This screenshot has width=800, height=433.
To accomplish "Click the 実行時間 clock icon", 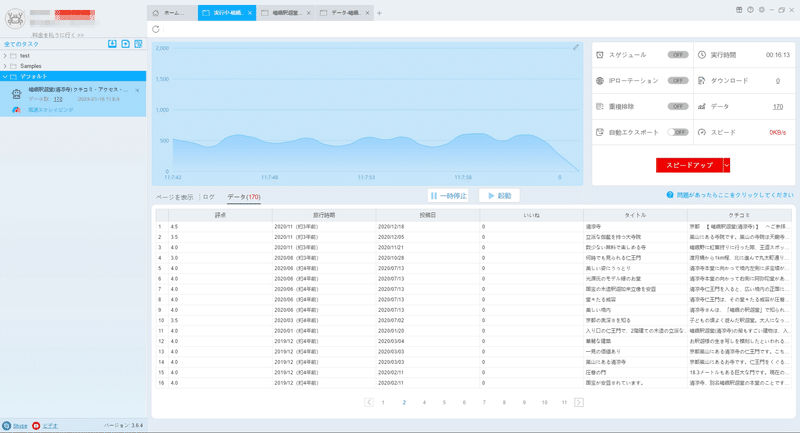I will 702,55.
